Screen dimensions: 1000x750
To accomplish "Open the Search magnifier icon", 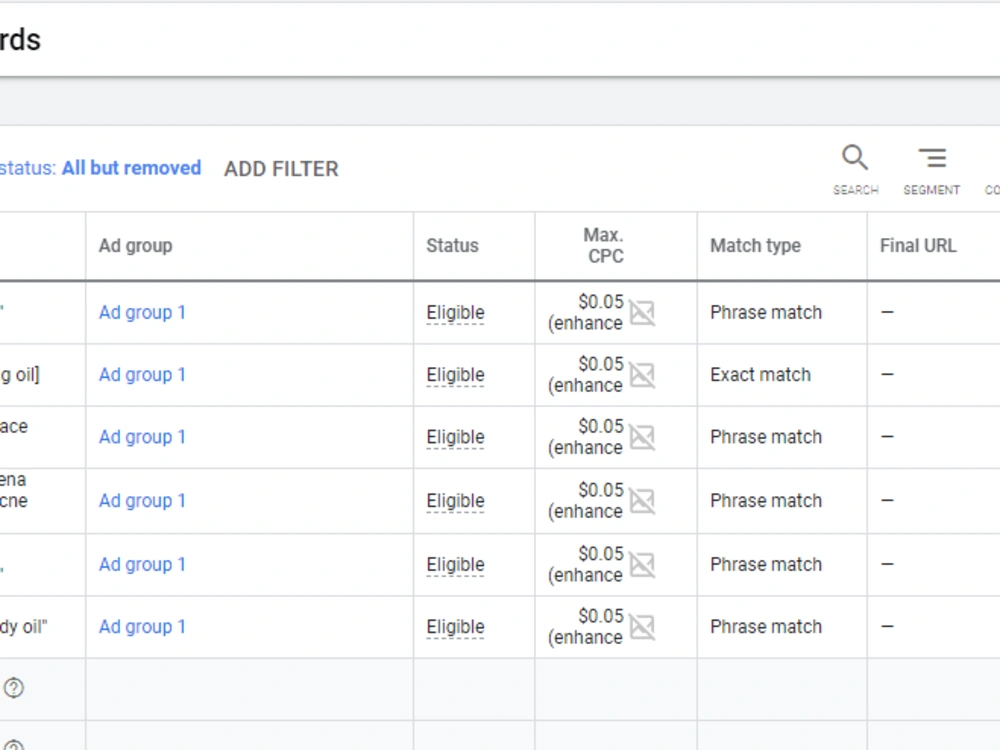I will point(855,158).
